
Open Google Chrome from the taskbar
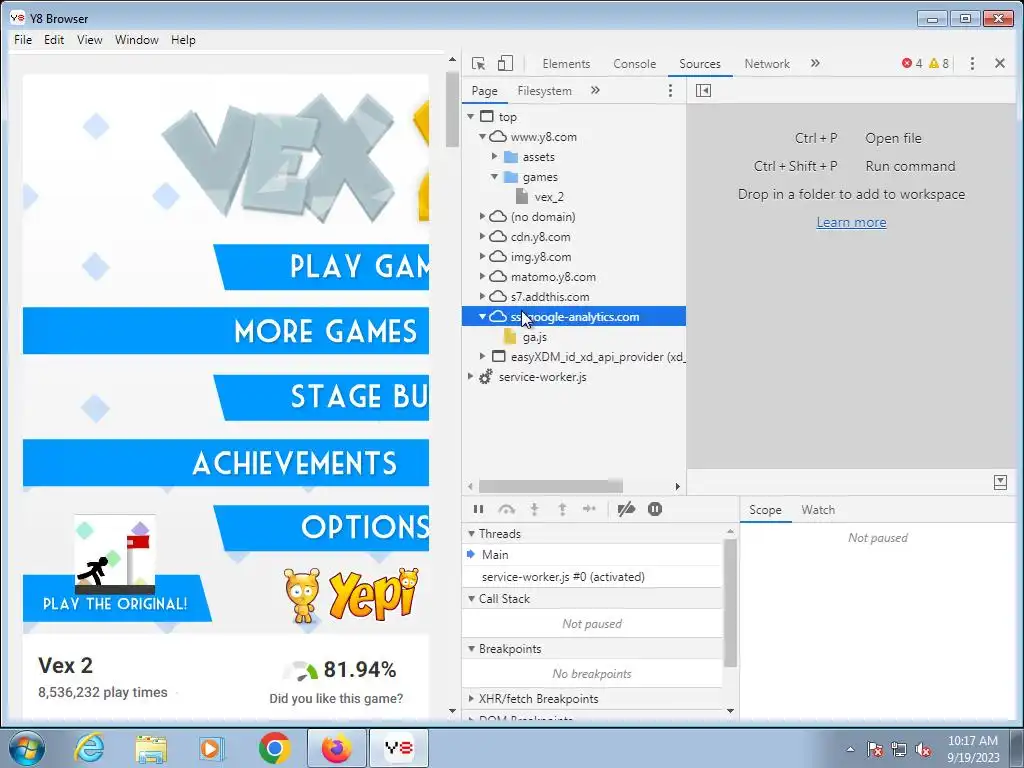click(274, 748)
